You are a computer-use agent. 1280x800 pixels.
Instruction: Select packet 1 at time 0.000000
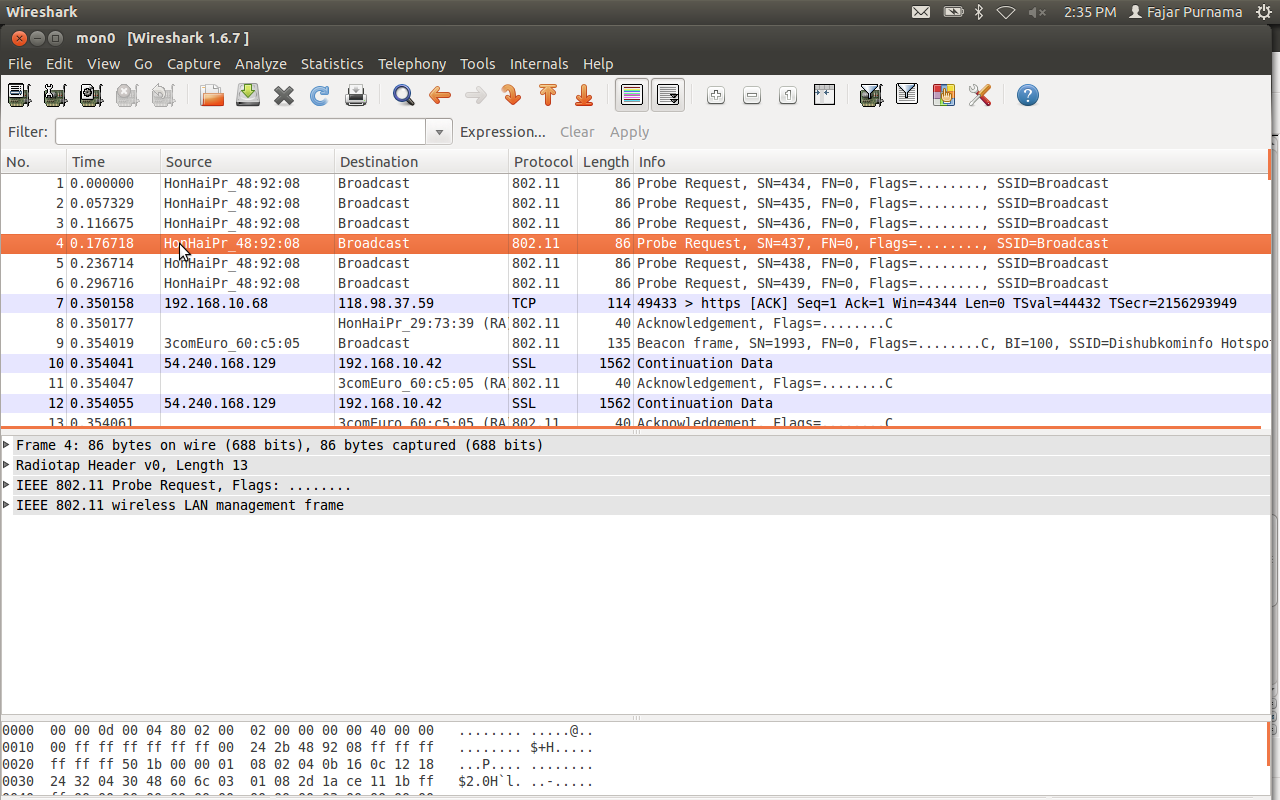(636, 183)
